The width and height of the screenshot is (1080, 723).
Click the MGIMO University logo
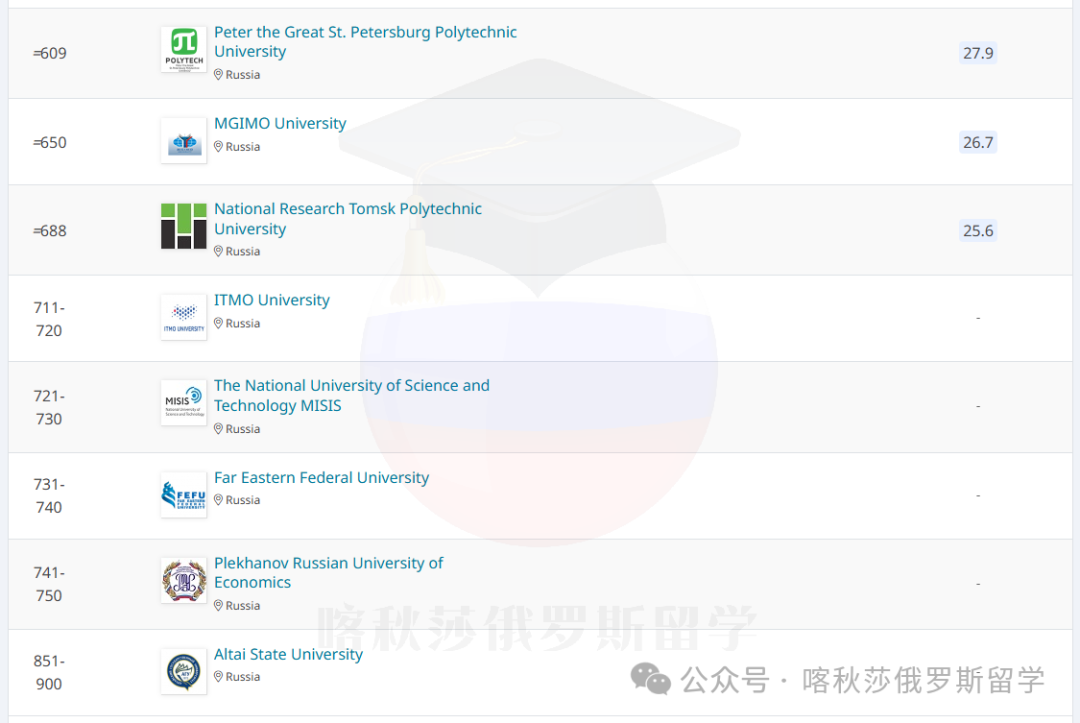point(184,140)
